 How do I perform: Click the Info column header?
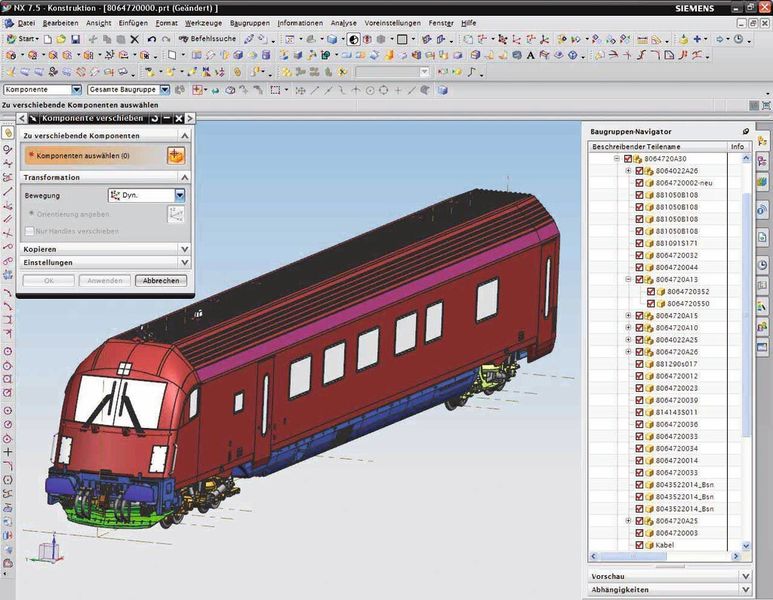pos(738,146)
